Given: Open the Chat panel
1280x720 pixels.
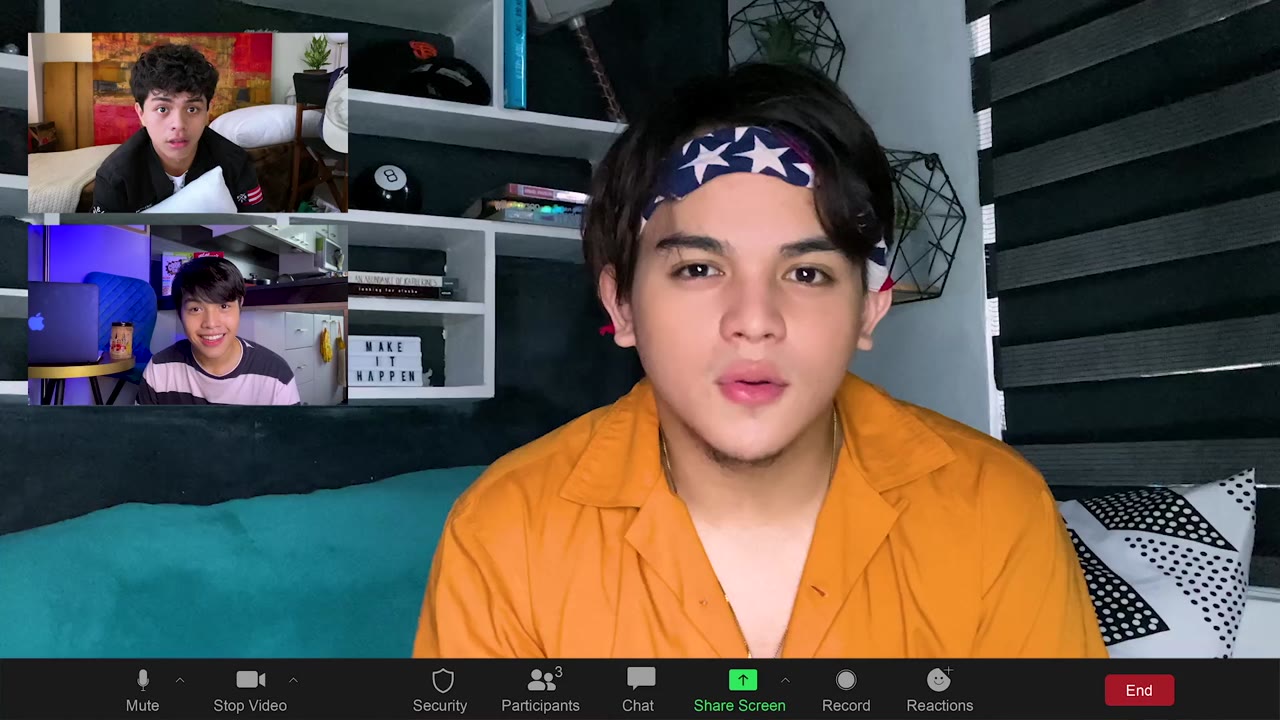Looking at the screenshot, I should [639, 690].
